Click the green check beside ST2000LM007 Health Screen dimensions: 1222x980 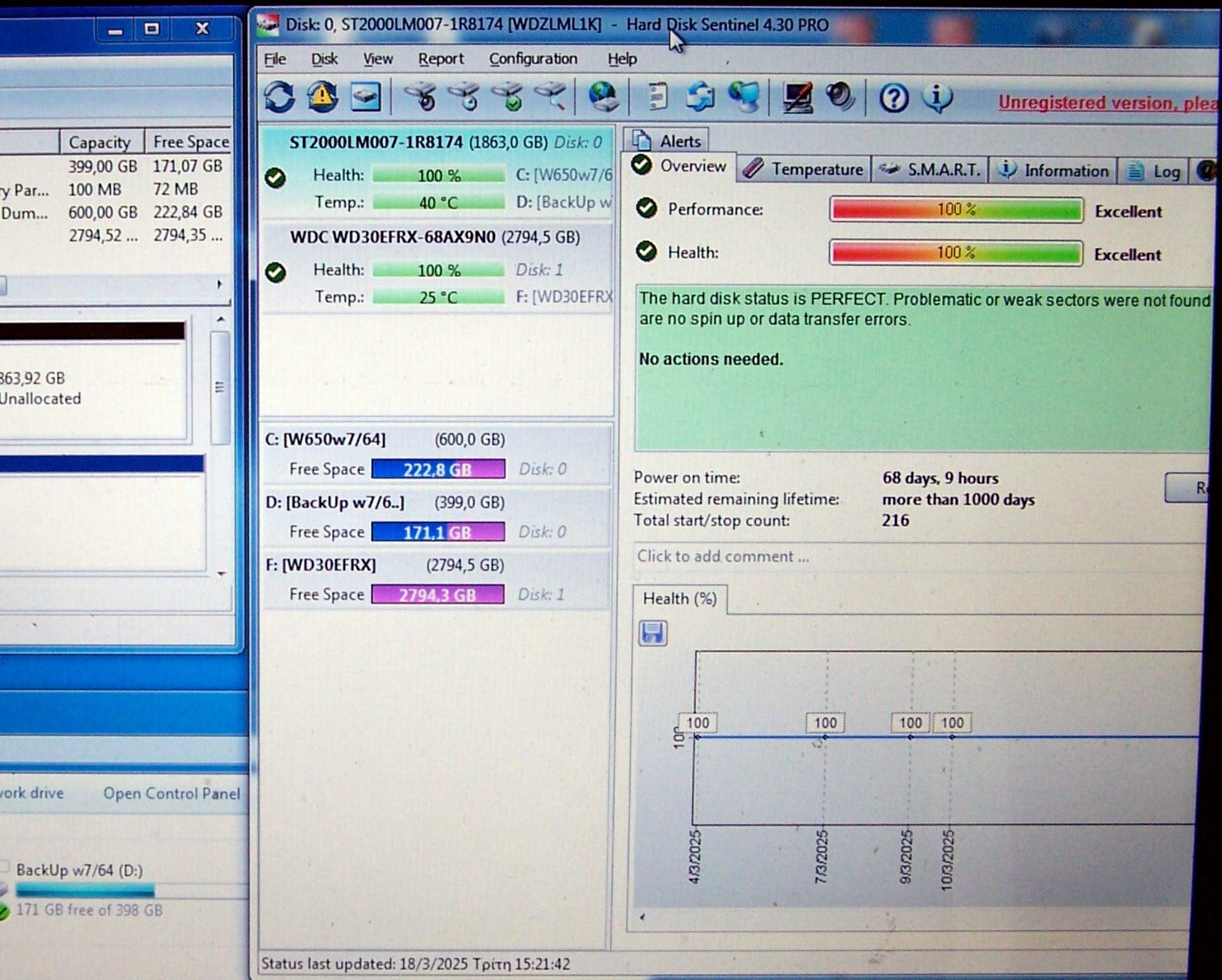point(276,177)
